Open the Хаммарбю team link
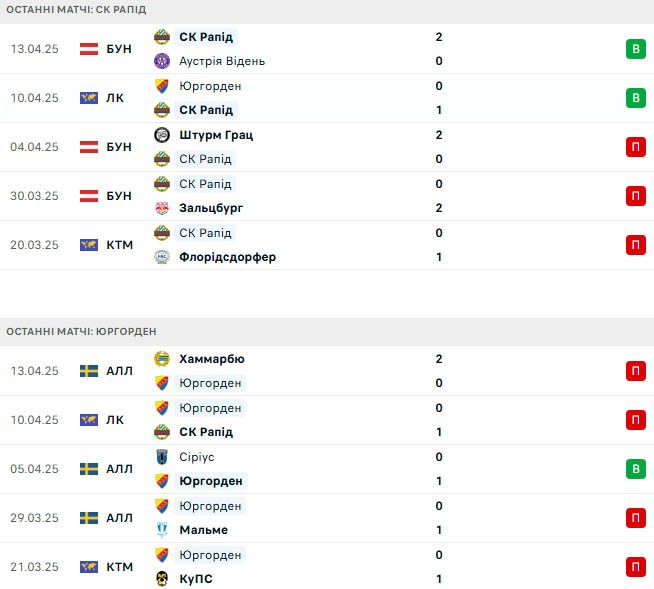This screenshot has width=654, height=589. tap(212, 359)
